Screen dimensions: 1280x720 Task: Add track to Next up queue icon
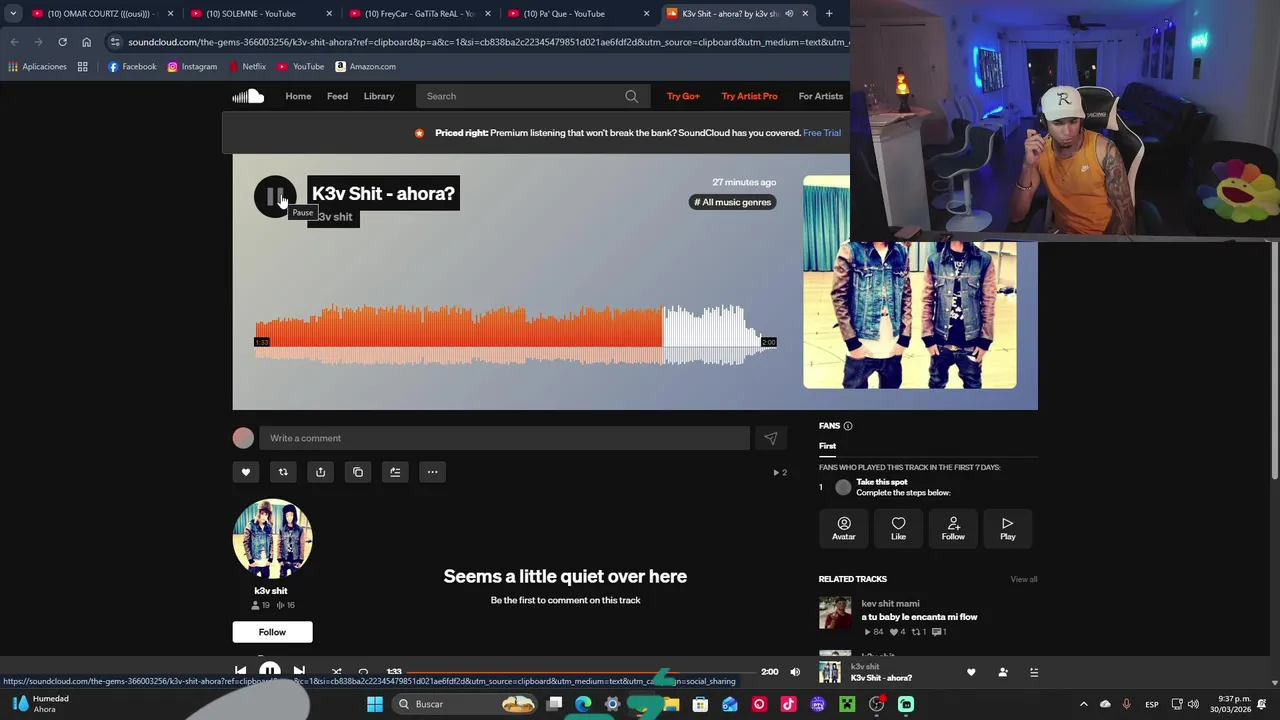[395, 472]
